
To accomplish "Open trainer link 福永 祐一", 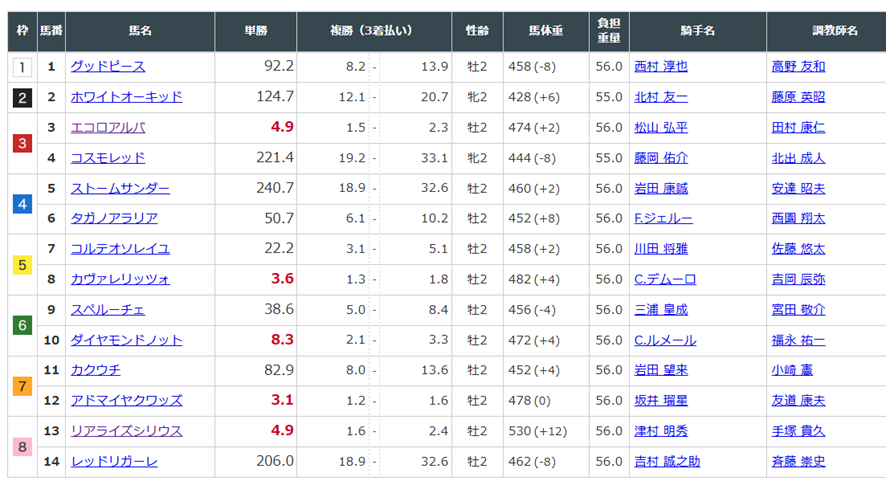I will pos(798,340).
